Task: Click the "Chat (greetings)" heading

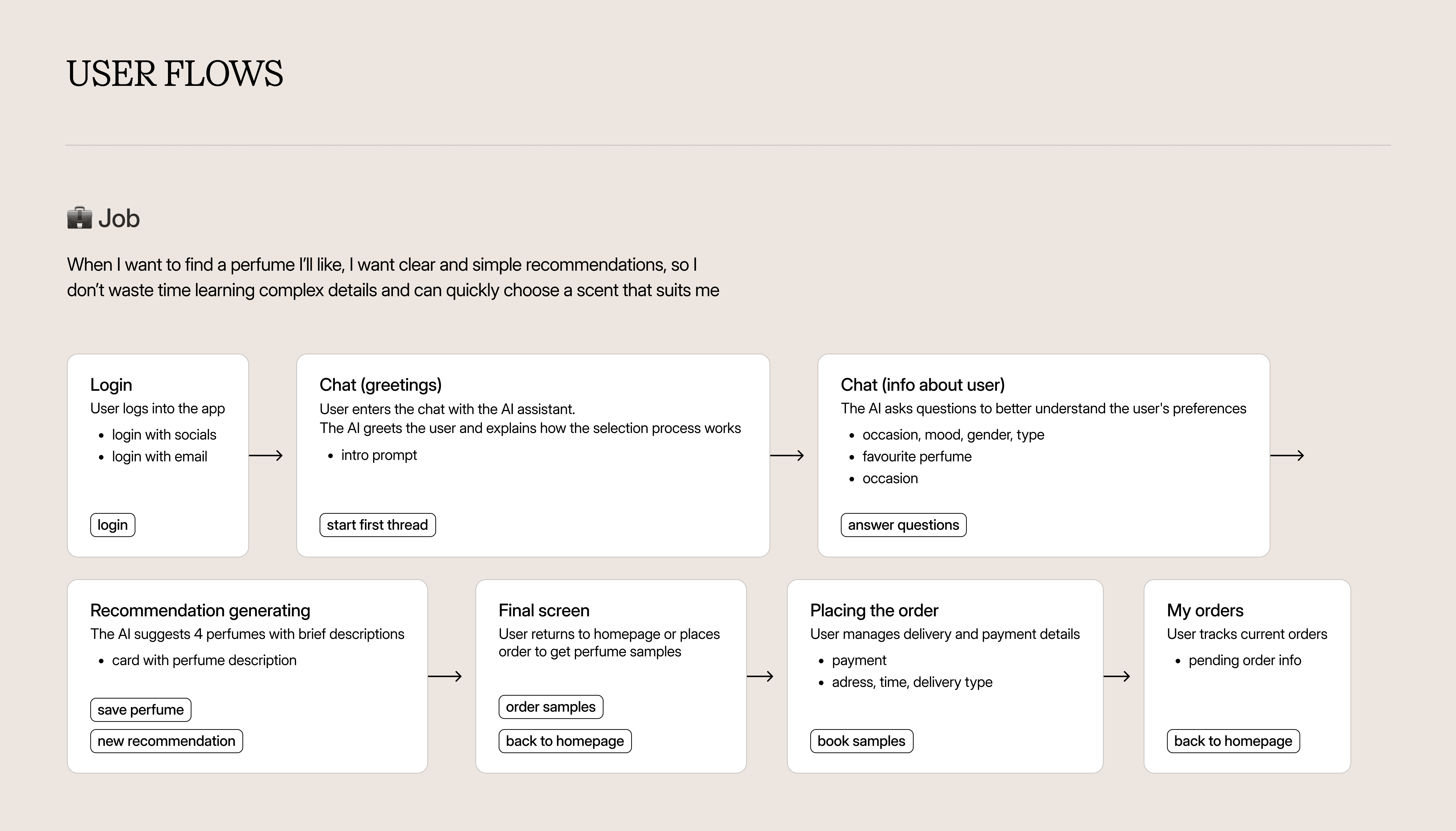Action: click(x=380, y=385)
